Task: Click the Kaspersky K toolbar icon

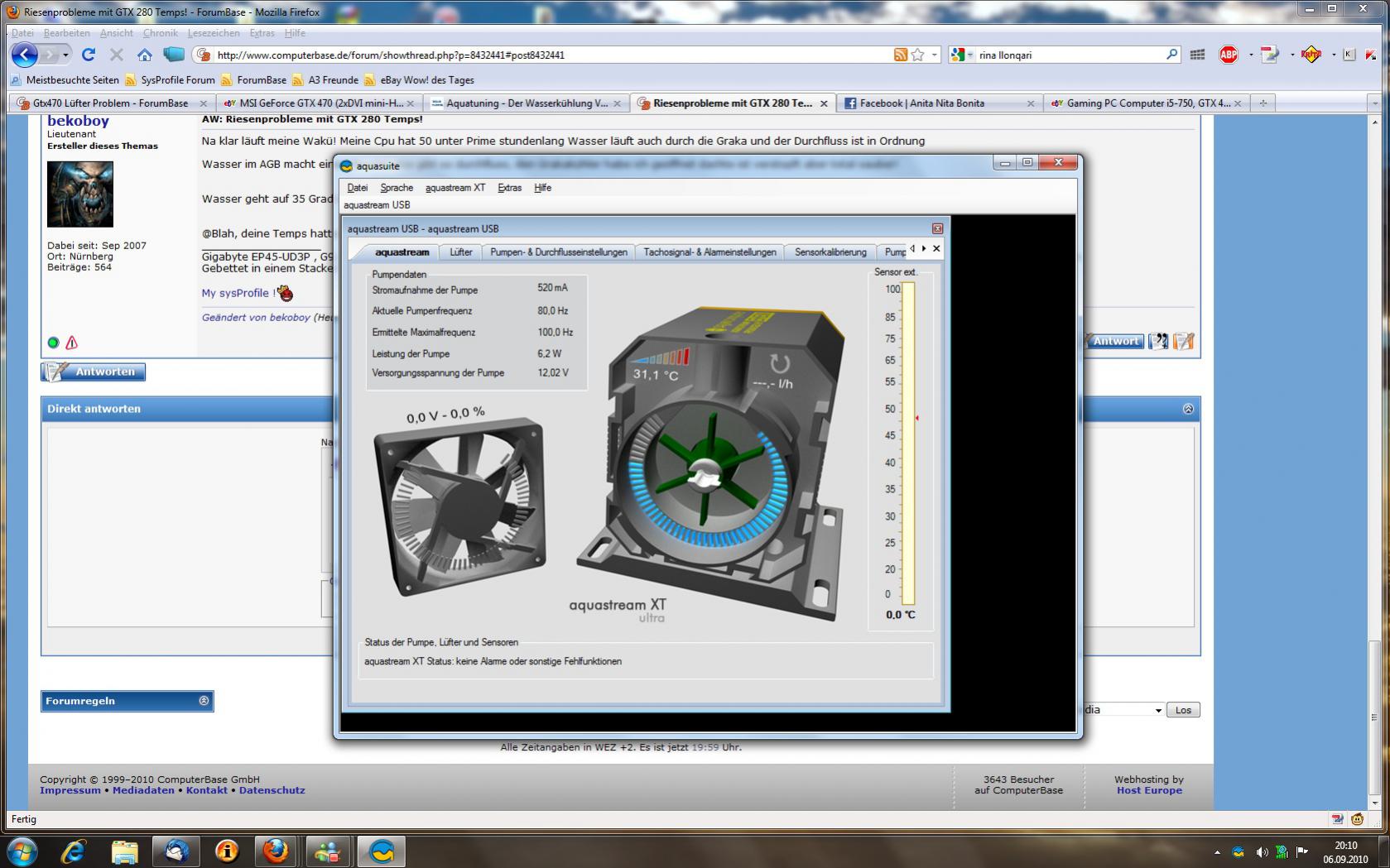Action: tap(1349, 55)
